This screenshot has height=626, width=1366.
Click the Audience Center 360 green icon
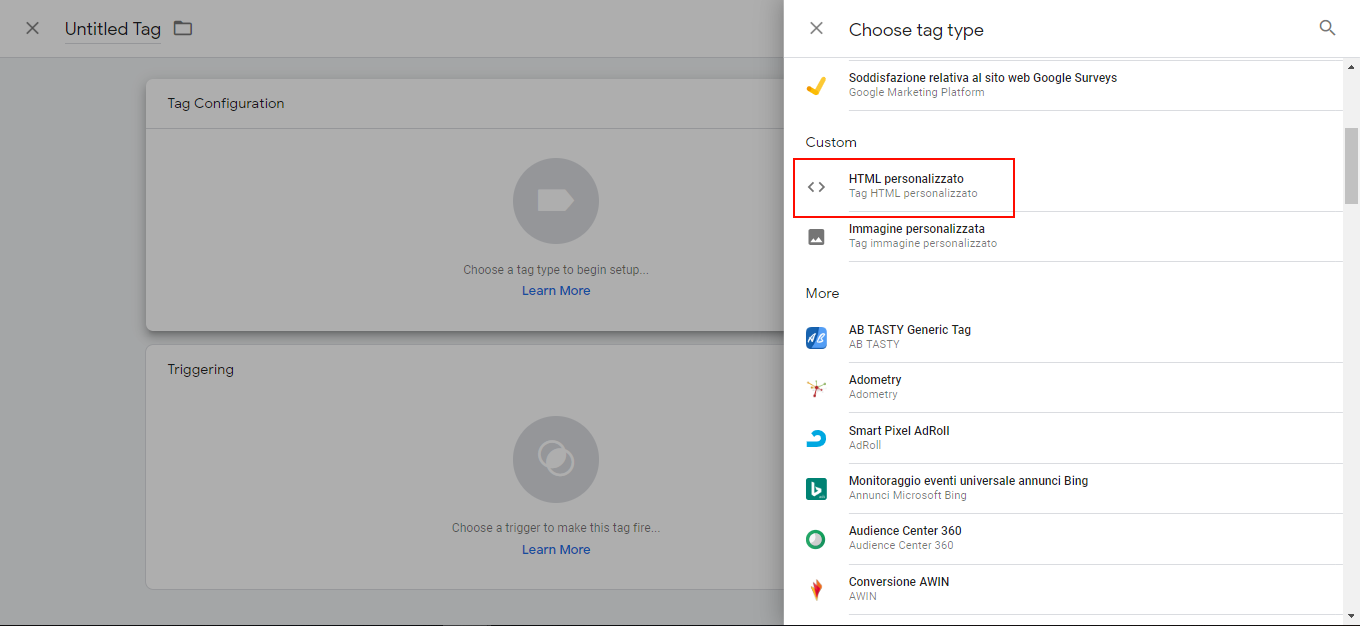[816, 539]
